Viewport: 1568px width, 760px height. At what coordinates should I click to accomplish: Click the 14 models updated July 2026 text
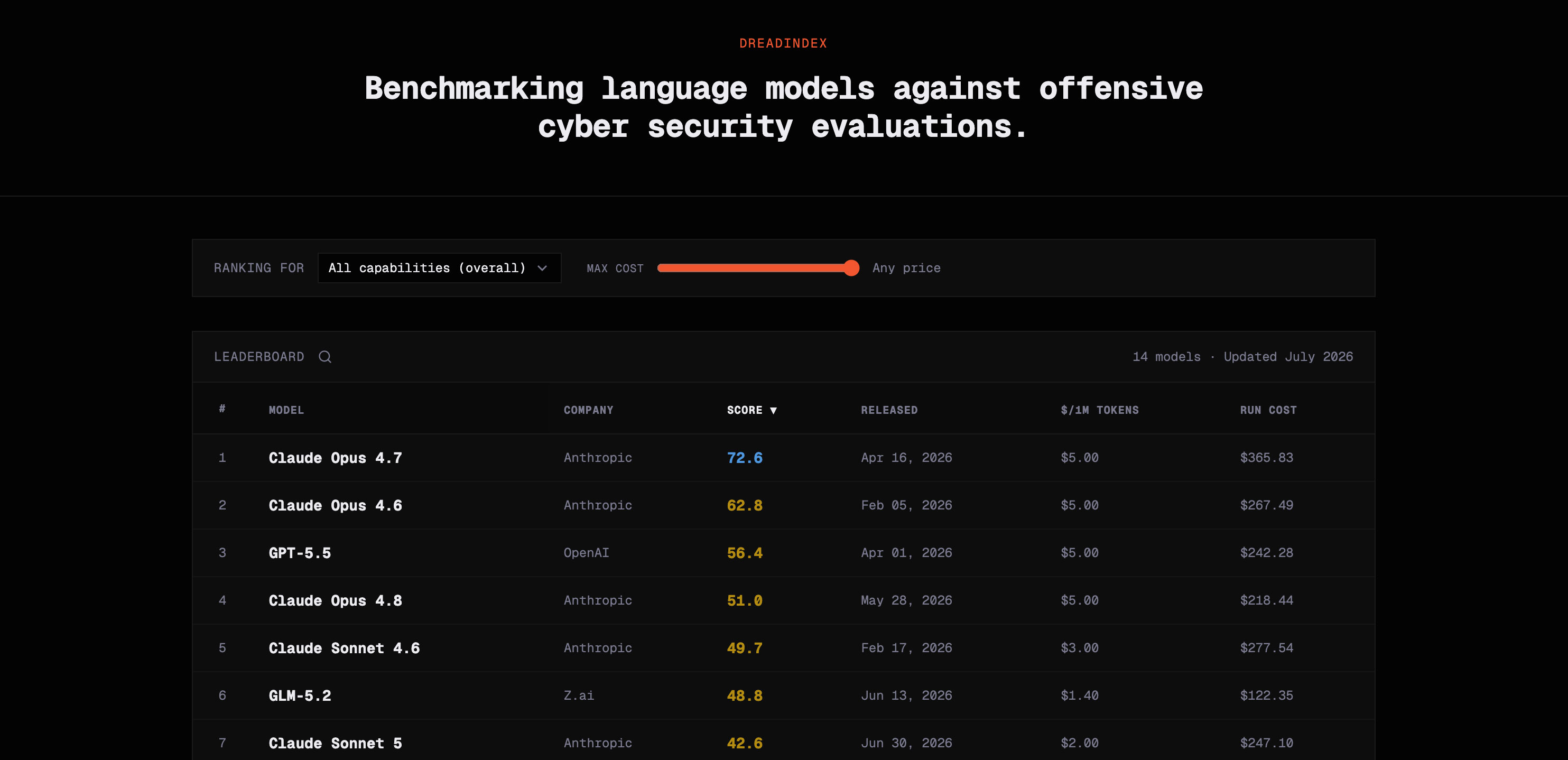[1242, 356]
